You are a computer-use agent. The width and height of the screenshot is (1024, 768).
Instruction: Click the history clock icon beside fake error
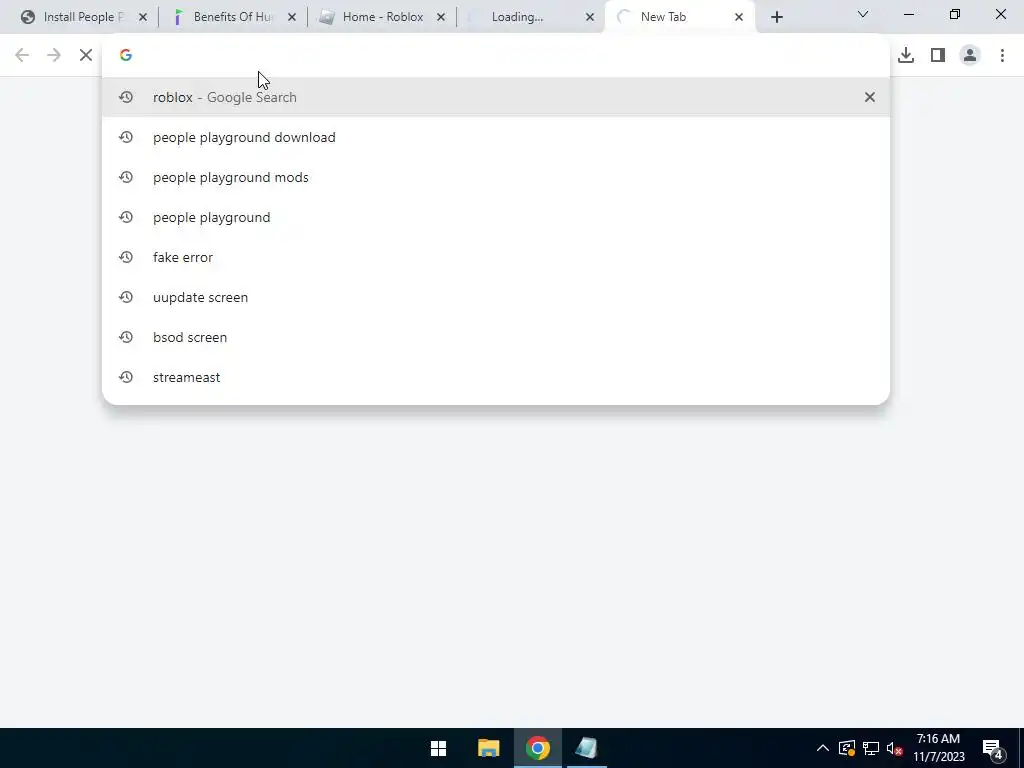pos(126,257)
